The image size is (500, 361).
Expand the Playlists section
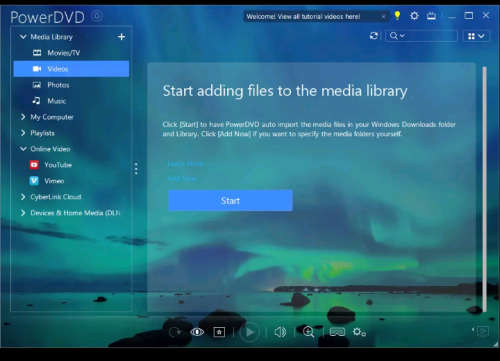pyautogui.click(x=23, y=133)
